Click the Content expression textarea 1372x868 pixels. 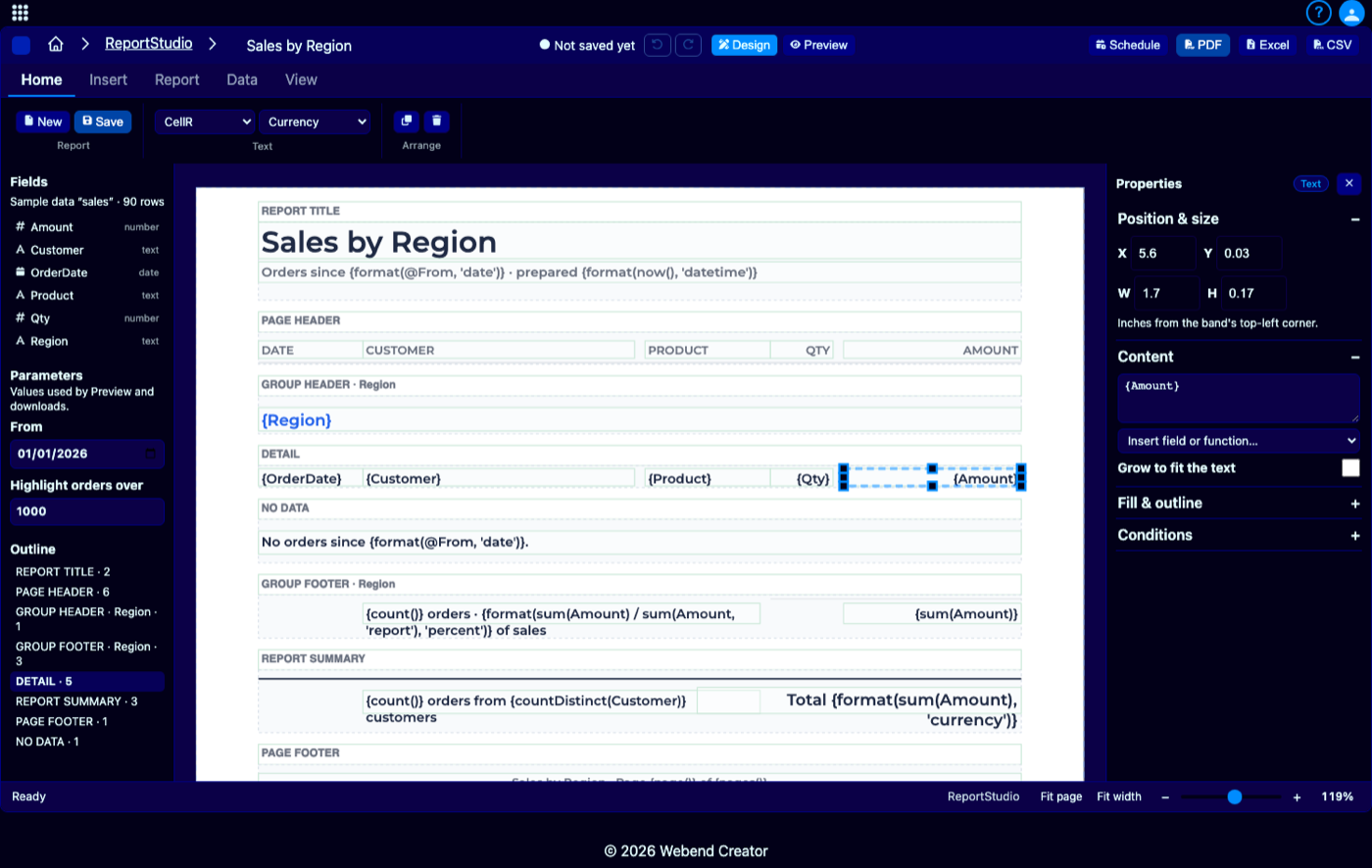(x=1239, y=399)
